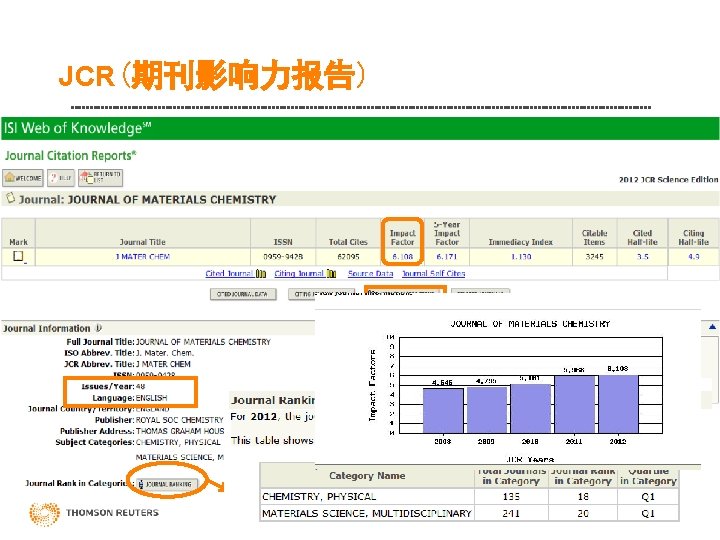Select the Citable Items value 3245
720x540 pixels.
tap(594, 257)
